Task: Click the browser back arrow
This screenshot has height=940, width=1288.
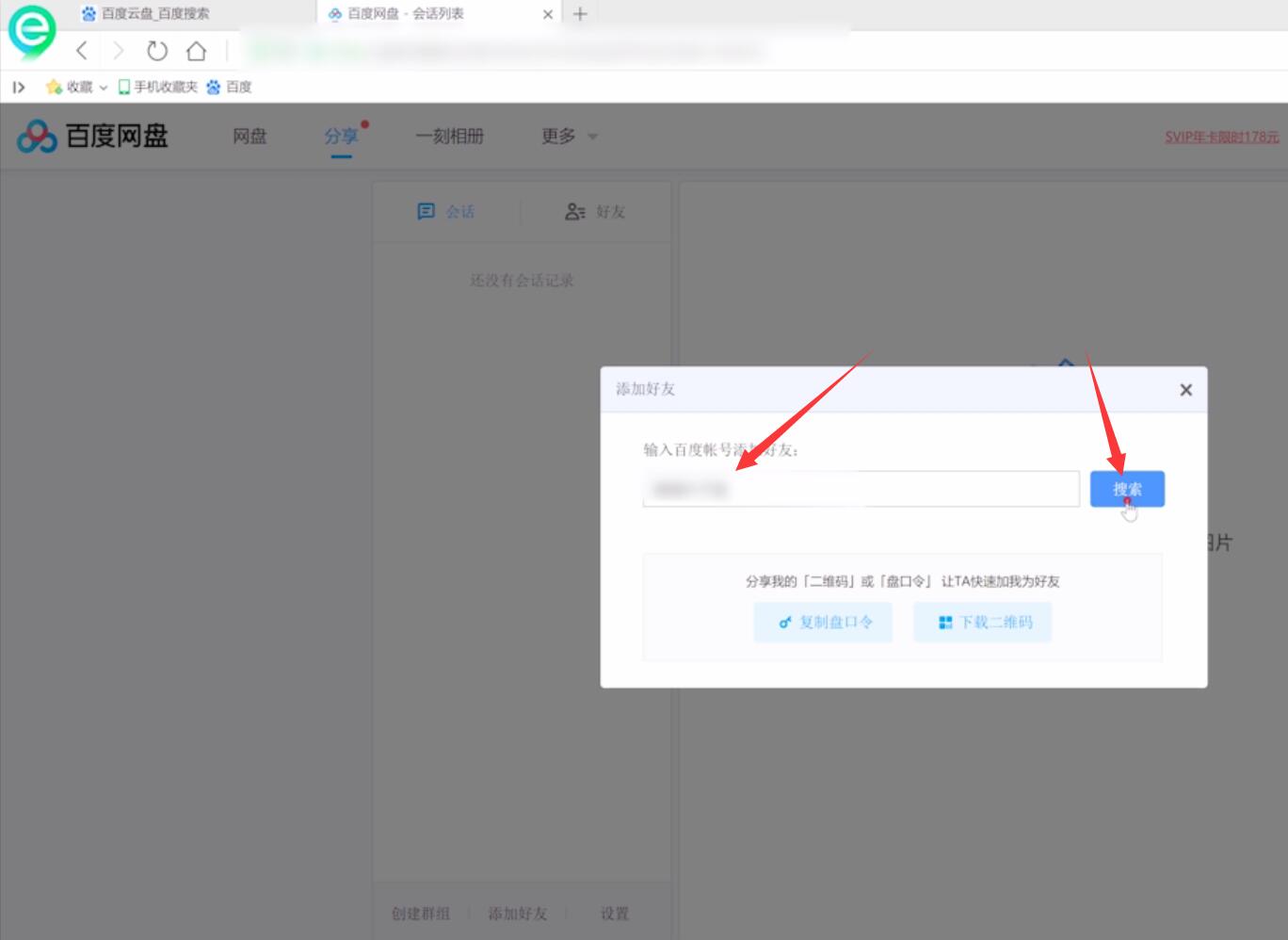Action: pos(82,51)
